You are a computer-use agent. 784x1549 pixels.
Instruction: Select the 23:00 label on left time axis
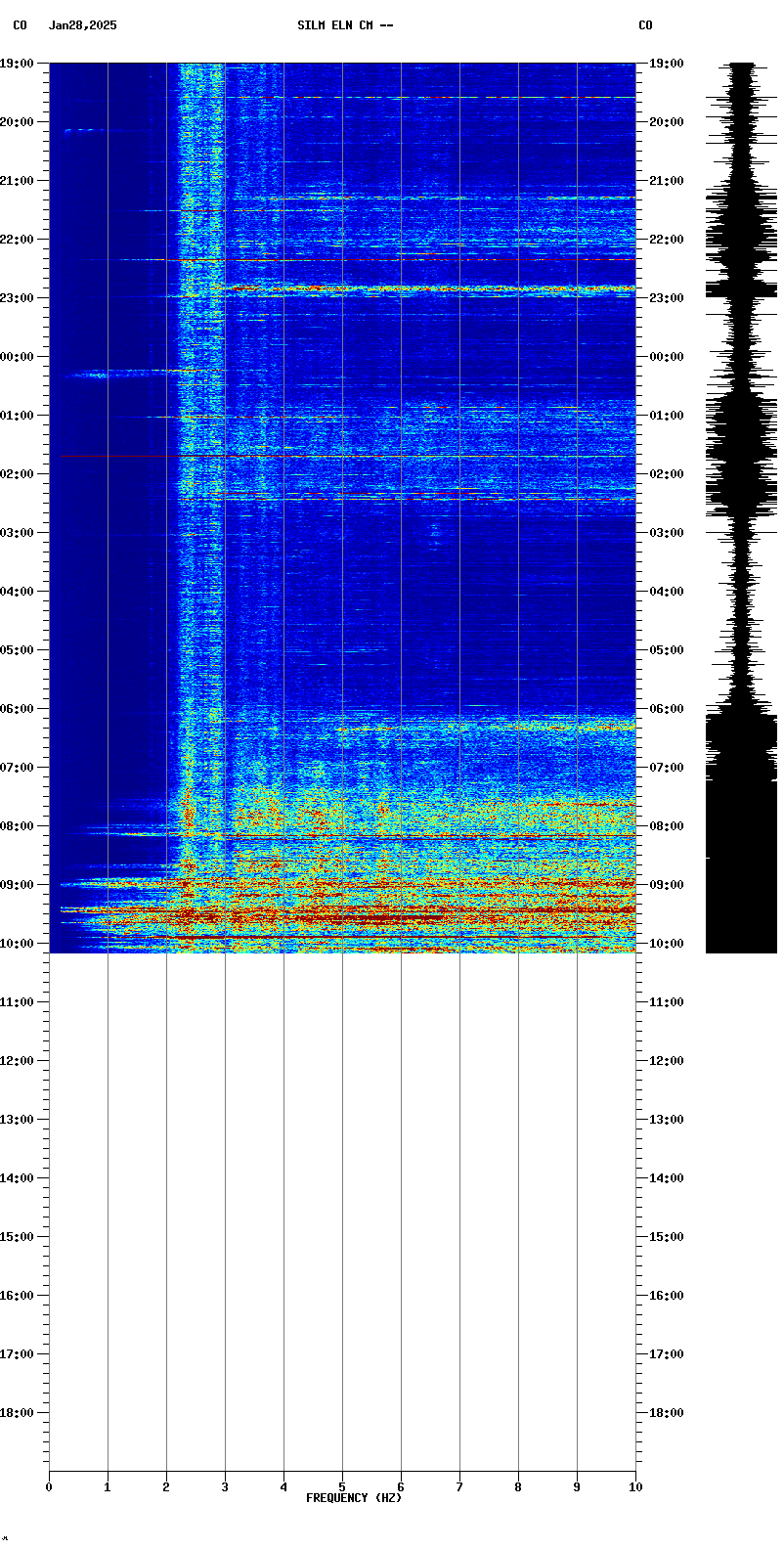pyautogui.click(x=18, y=298)
